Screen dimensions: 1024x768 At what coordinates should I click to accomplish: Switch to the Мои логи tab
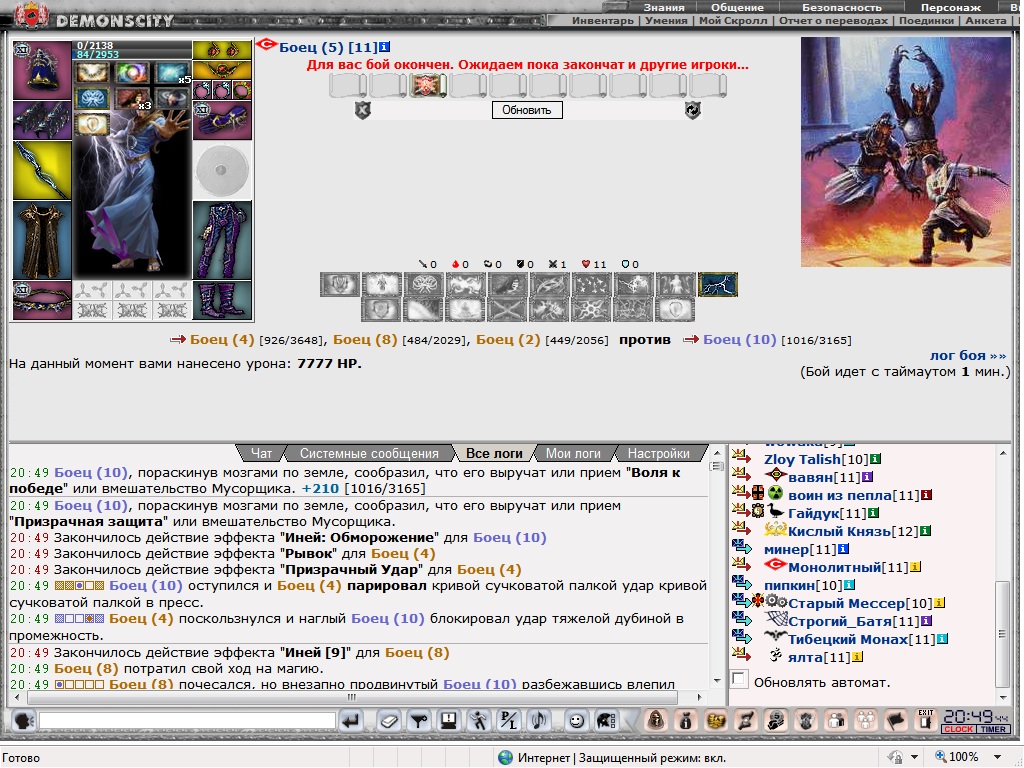click(x=573, y=453)
